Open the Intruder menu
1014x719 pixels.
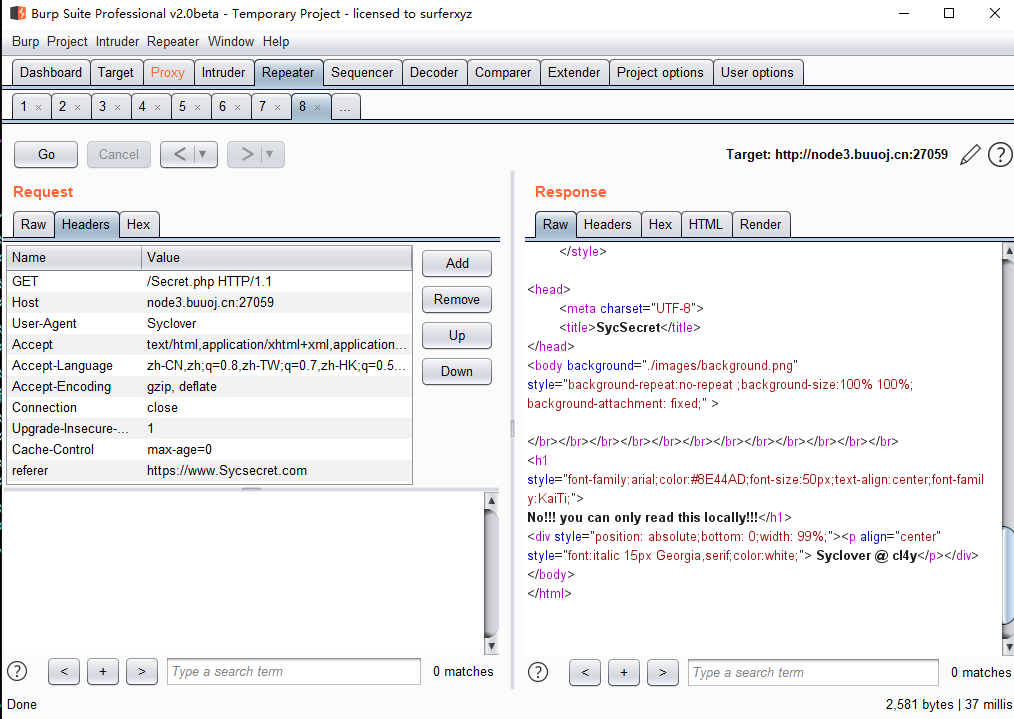pos(117,41)
